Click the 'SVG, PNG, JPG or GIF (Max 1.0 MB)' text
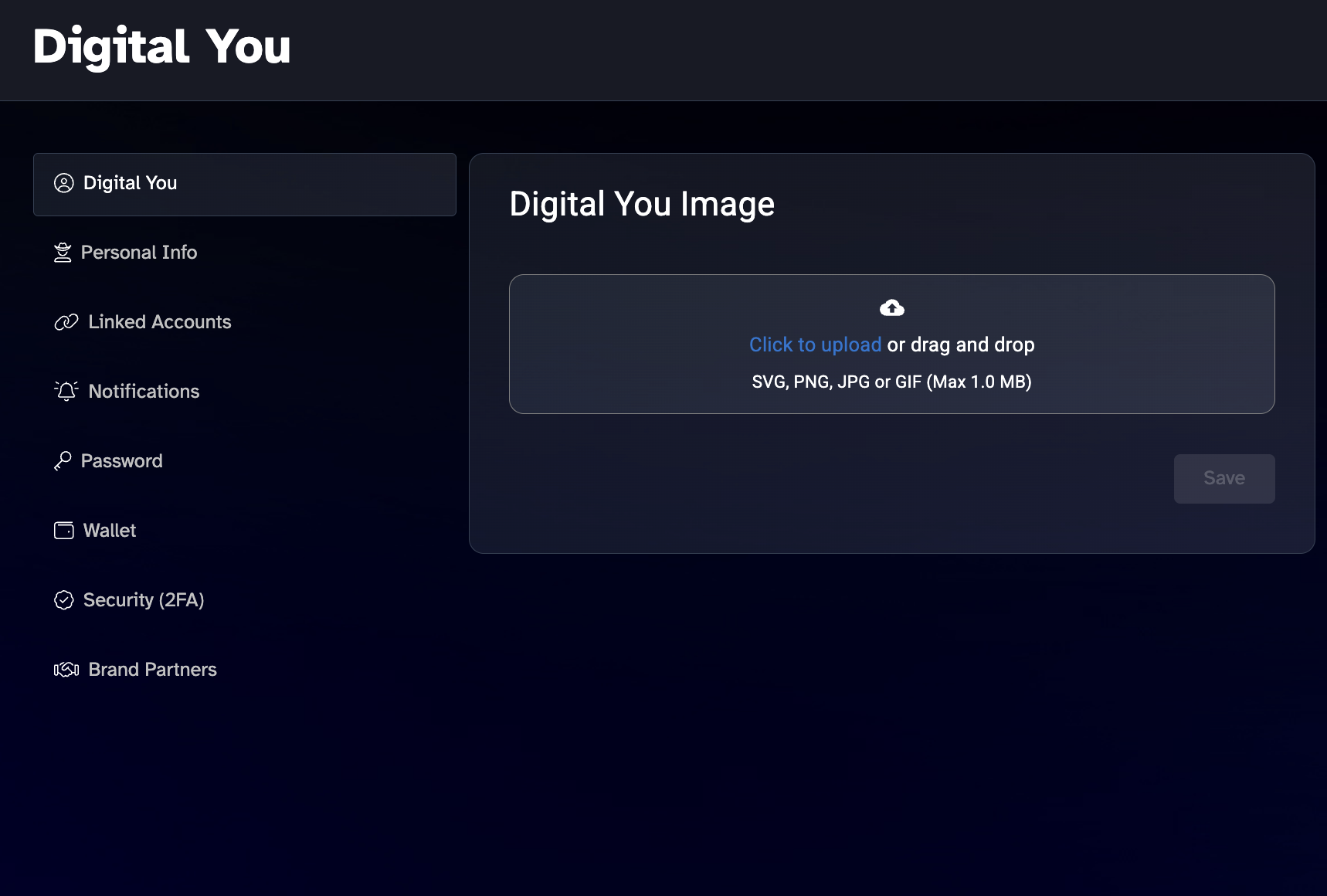This screenshot has width=1327, height=896. point(892,382)
